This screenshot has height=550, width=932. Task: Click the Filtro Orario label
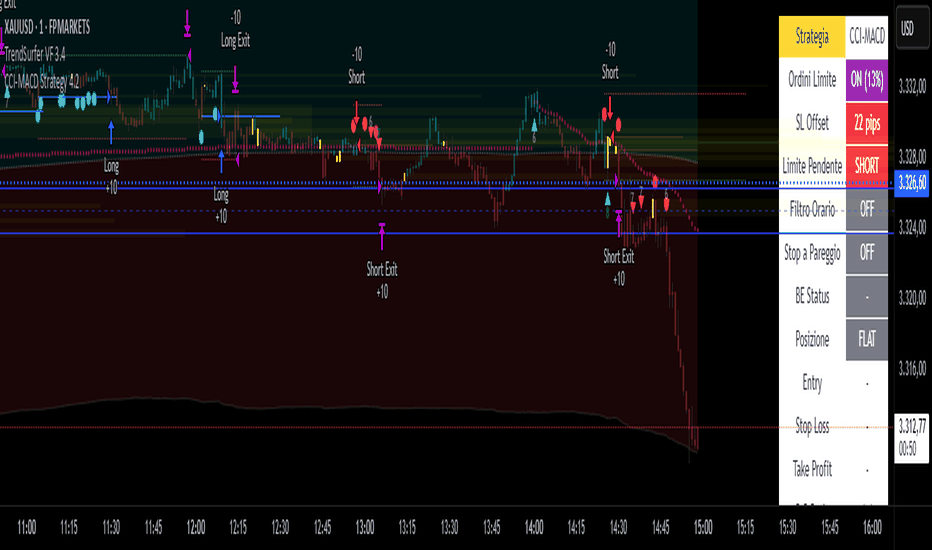[812, 209]
